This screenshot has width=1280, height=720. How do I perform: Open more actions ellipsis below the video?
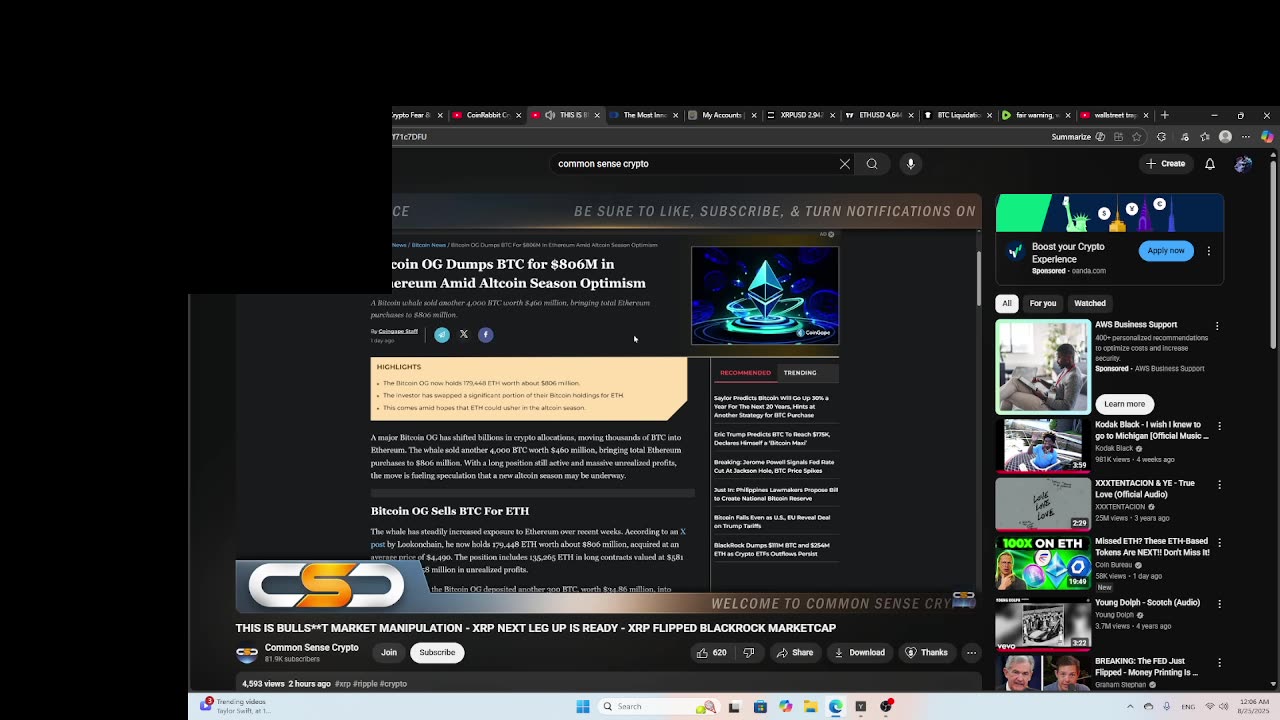971,653
